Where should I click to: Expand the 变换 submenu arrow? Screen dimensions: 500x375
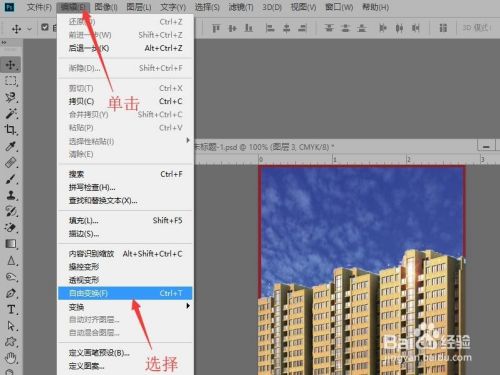tap(188, 306)
